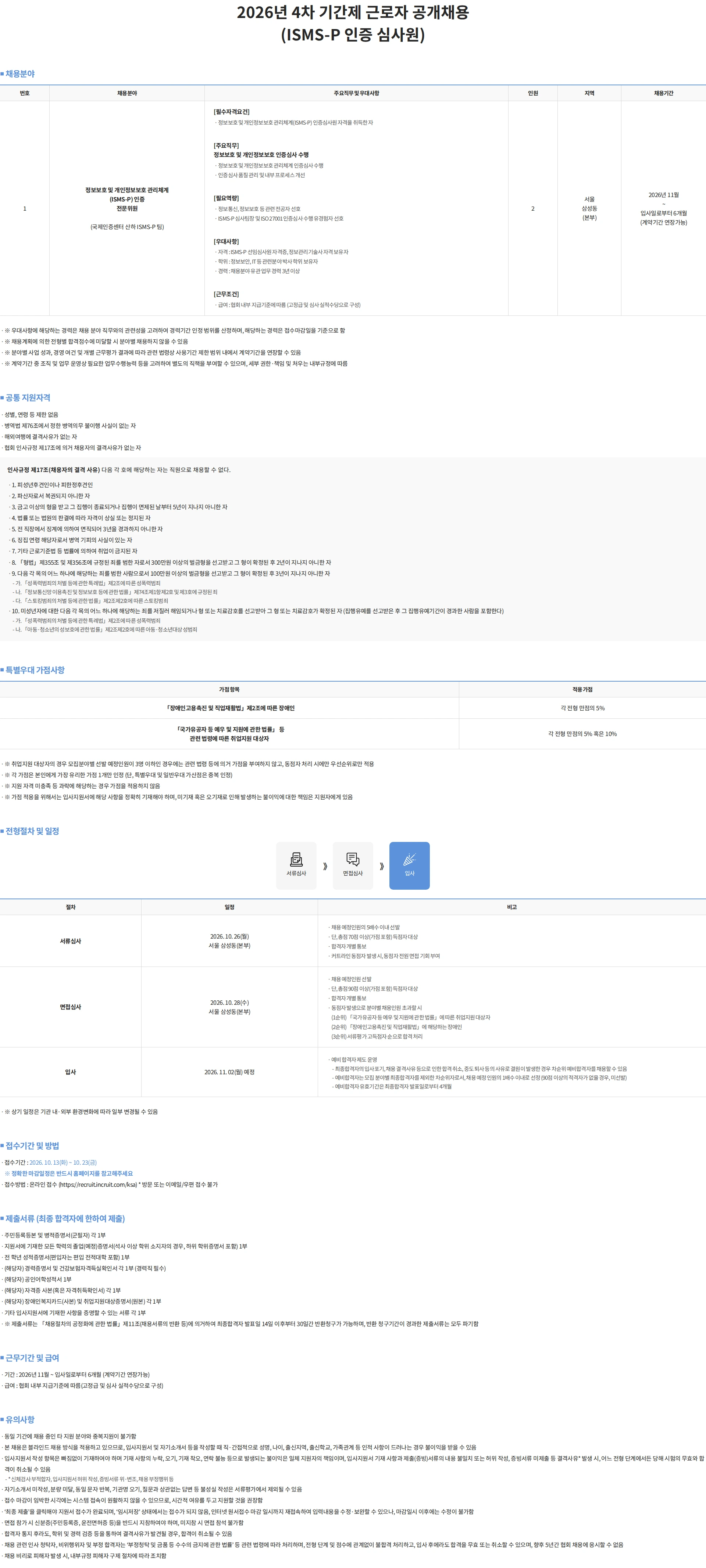Click the 번호 column header
This screenshot has height=1568, width=706.
pos(24,93)
